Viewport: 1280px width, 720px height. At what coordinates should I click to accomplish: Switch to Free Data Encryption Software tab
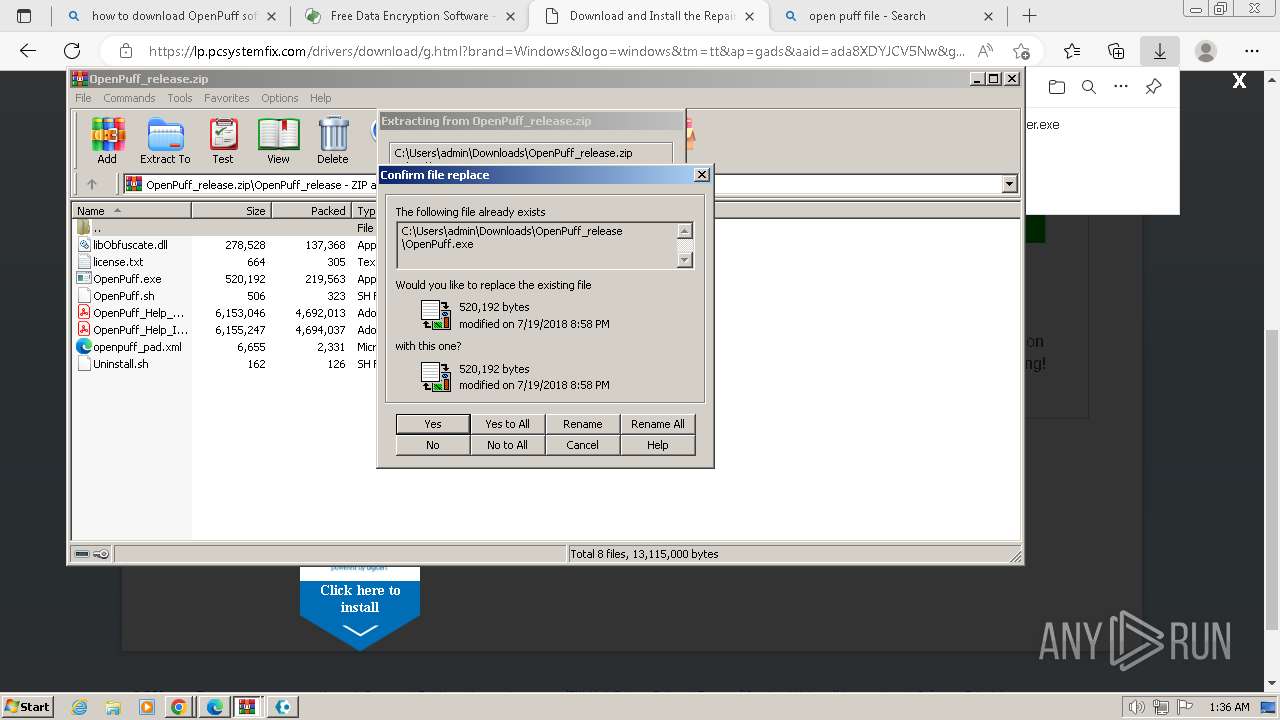[x=408, y=16]
